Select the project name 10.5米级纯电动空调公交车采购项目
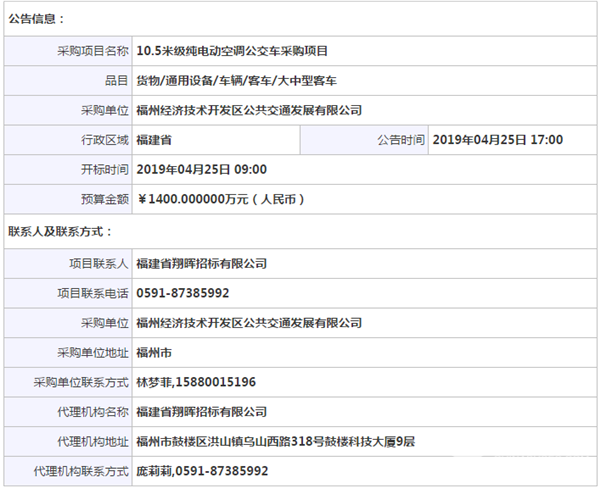600x488 pixels. [232, 49]
